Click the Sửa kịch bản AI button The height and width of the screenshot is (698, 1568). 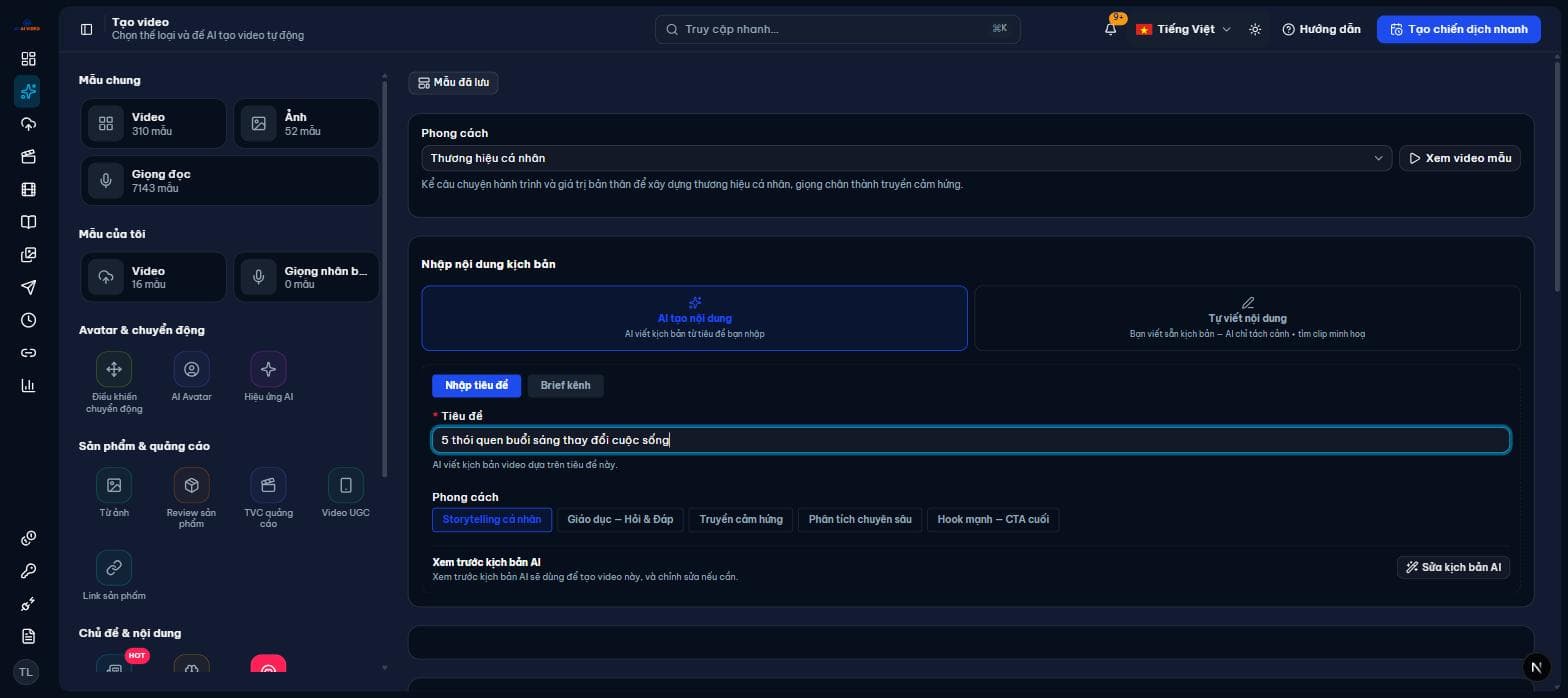tap(1453, 567)
